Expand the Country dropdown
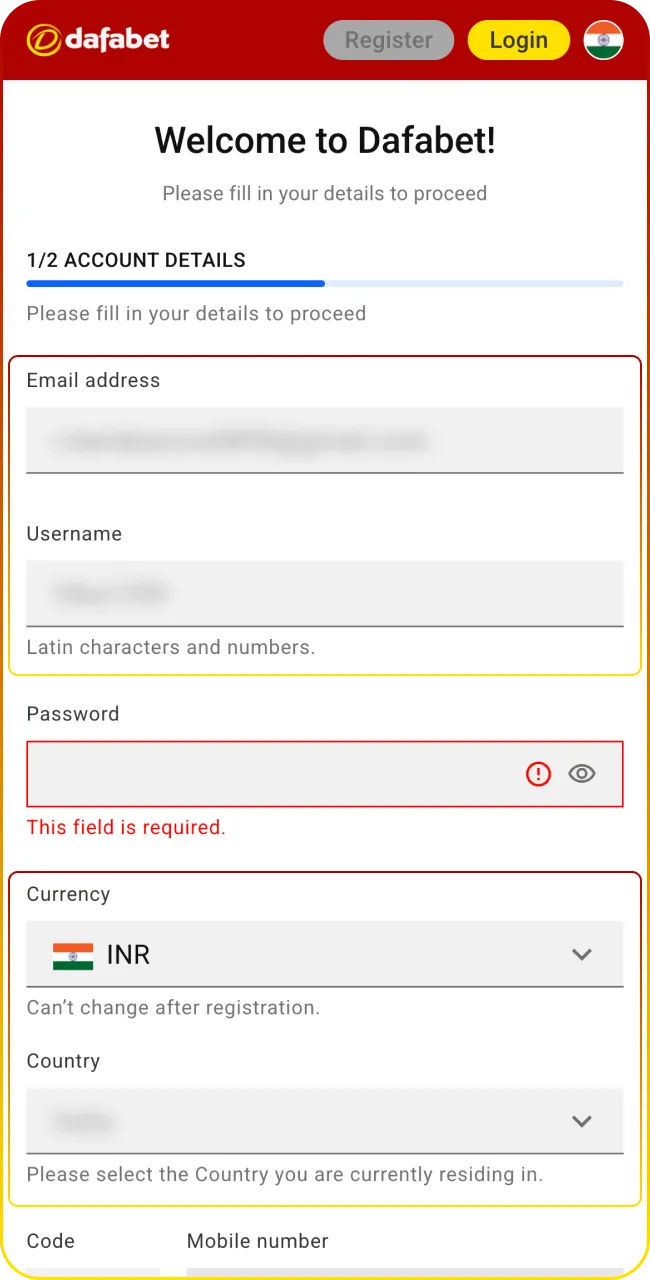The image size is (650, 1280). 325,1121
